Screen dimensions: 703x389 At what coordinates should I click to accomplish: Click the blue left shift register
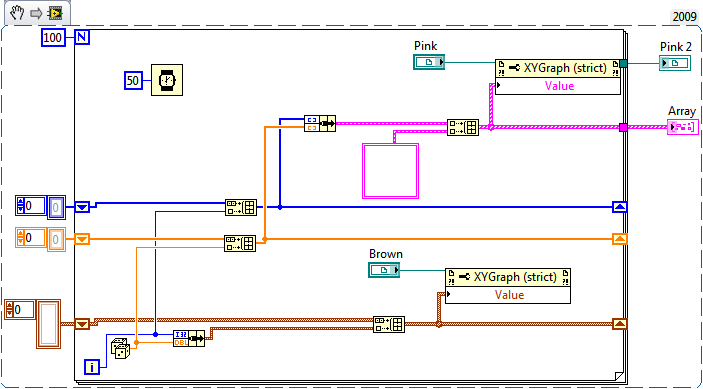[x=82, y=207]
